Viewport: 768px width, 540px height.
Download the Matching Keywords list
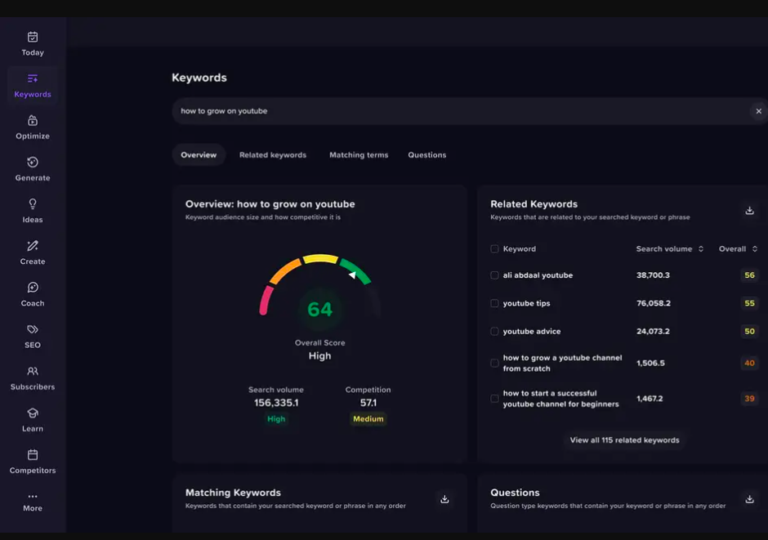(x=444, y=499)
